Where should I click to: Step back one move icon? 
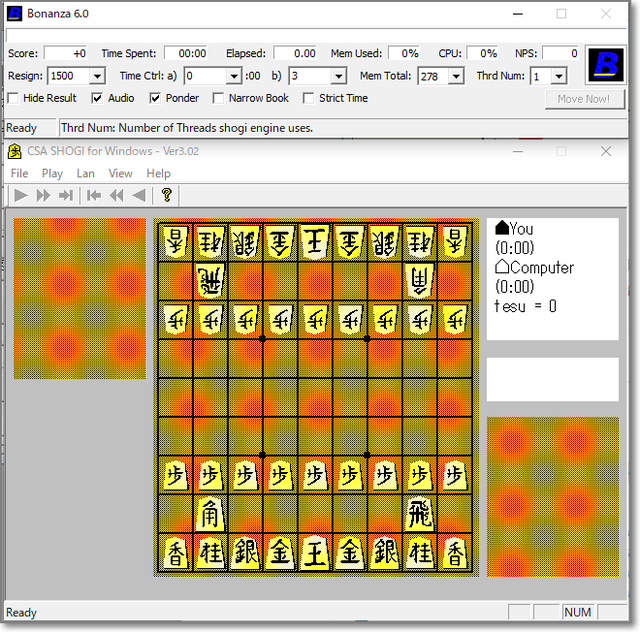[138, 195]
